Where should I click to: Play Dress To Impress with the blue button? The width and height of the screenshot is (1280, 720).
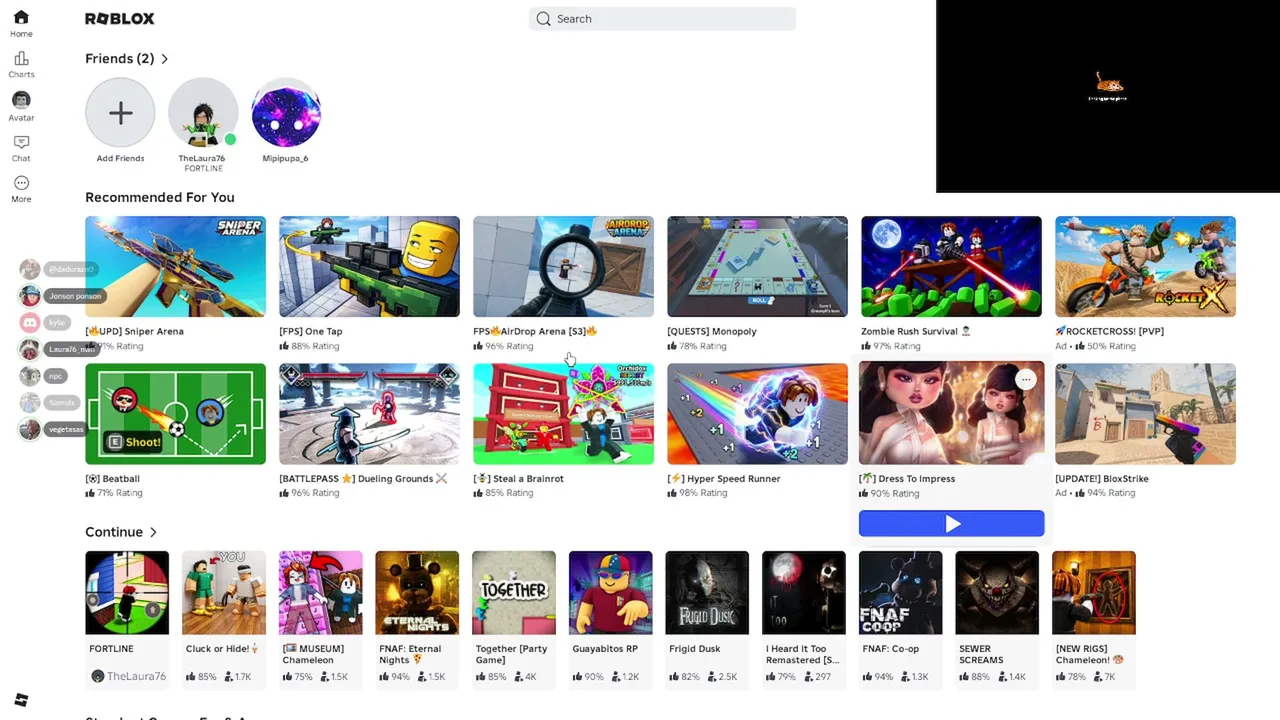(951, 523)
